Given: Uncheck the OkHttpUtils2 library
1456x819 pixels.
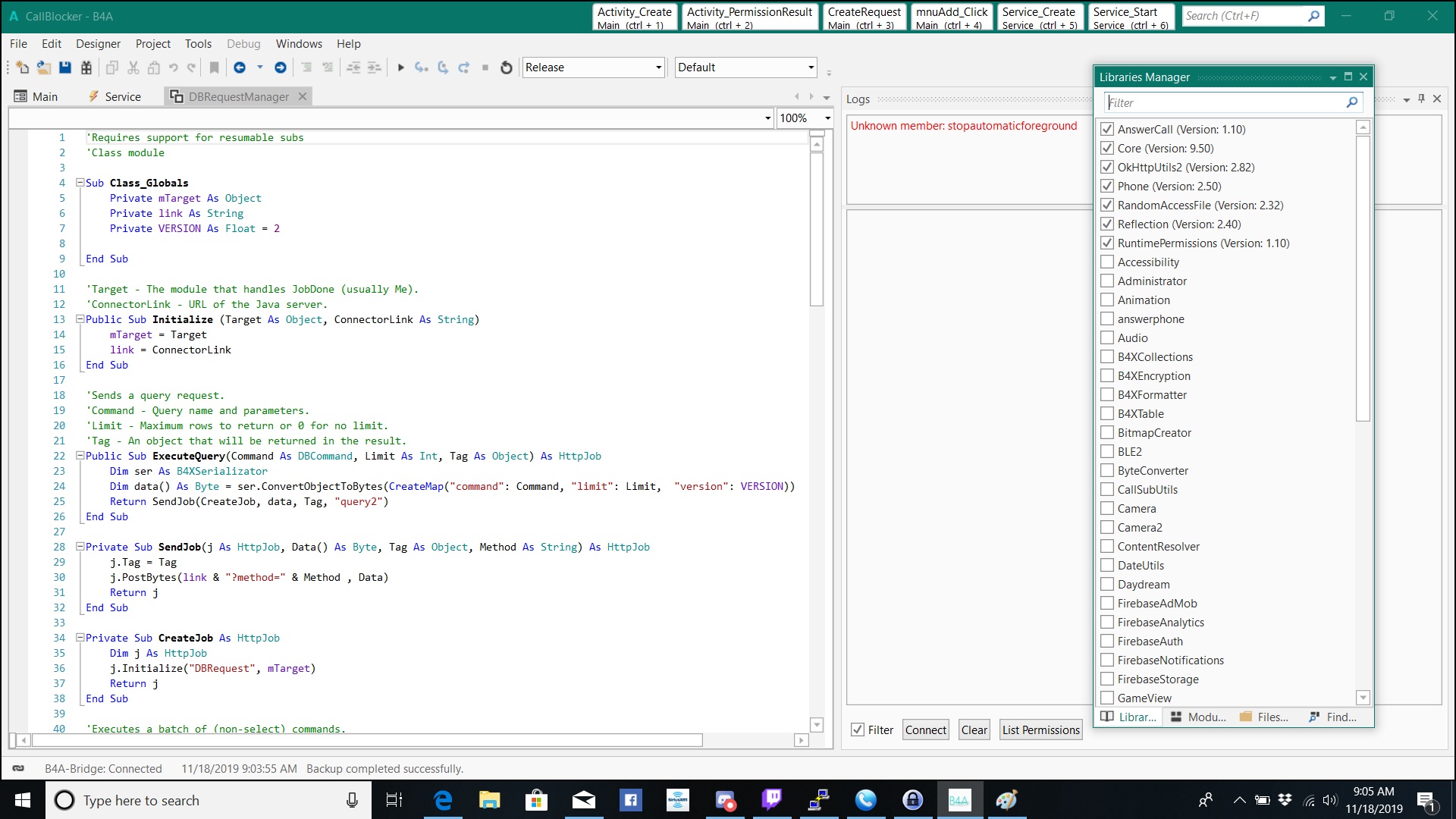Looking at the screenshot, I should pos(1107,167).
